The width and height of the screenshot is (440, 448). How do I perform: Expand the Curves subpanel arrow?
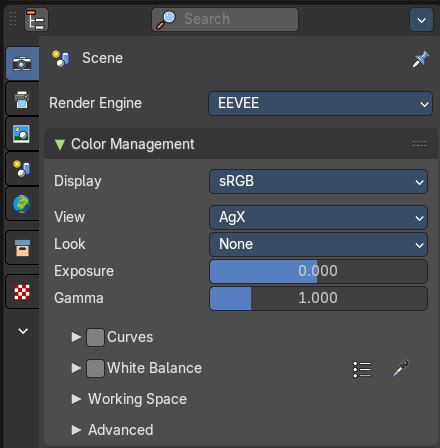(x=76, y=337)
